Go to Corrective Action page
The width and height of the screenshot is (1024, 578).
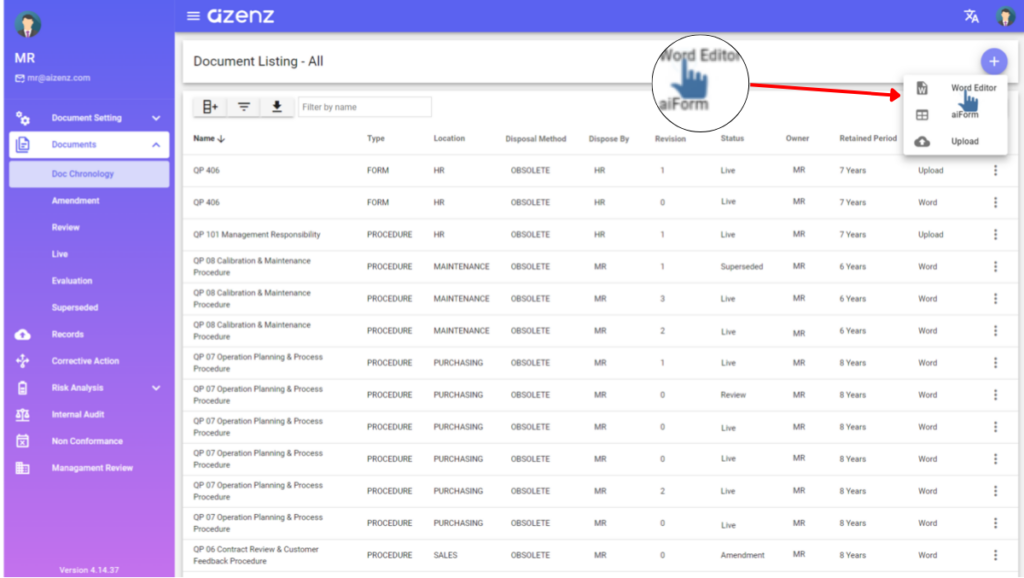(85, 361)
